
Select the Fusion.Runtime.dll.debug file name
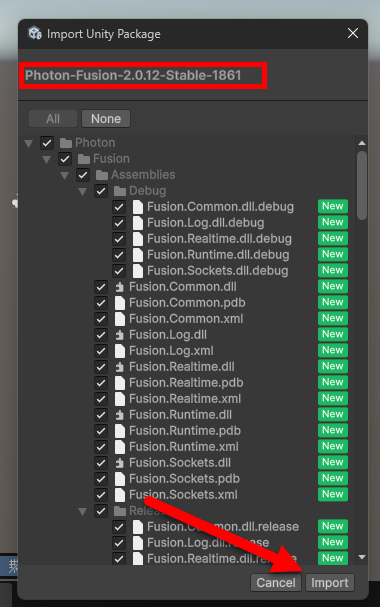(218, 255)
